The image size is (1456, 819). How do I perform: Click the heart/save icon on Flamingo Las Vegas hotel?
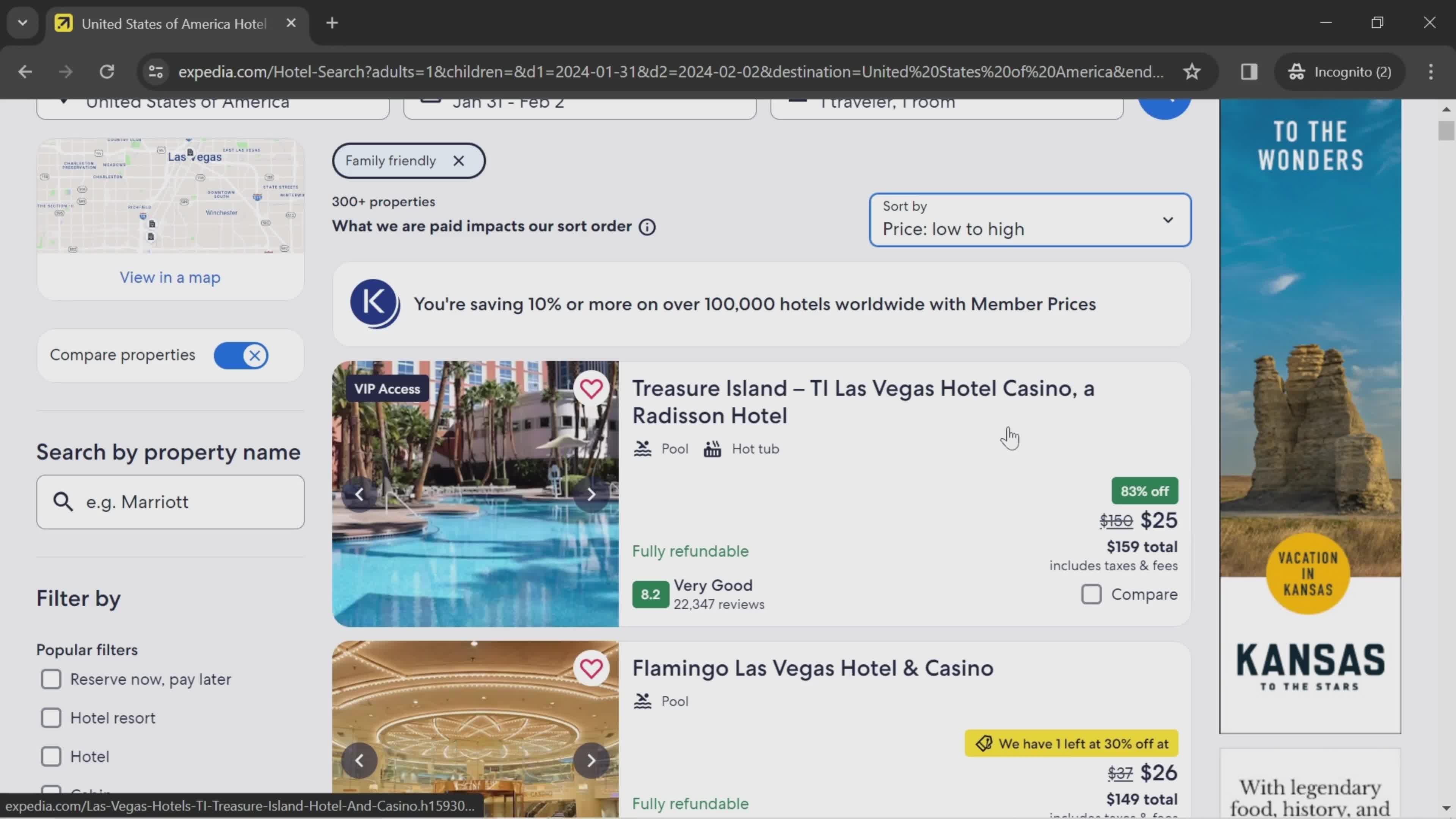click(592, 668)
